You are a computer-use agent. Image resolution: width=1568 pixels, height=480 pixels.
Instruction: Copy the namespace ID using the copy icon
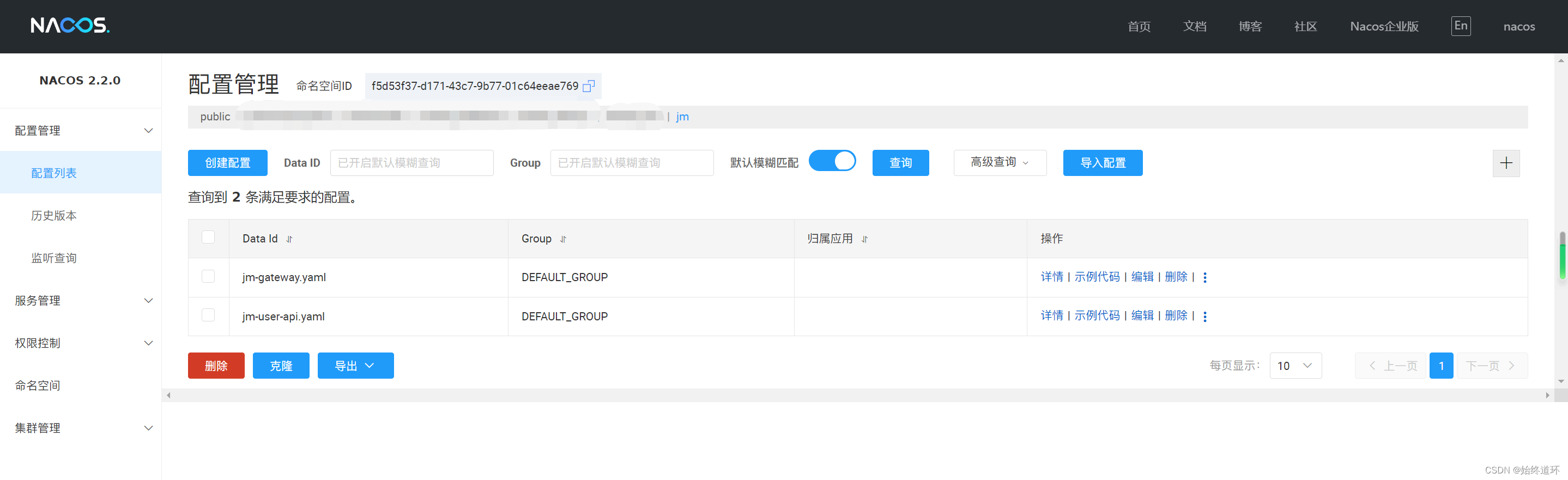point(589,86)
